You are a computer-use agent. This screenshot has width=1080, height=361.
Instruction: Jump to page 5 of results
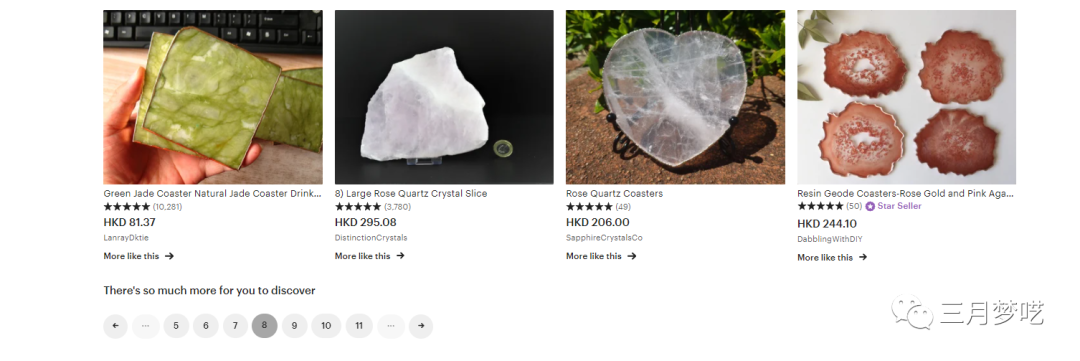(x=176, y=326)
